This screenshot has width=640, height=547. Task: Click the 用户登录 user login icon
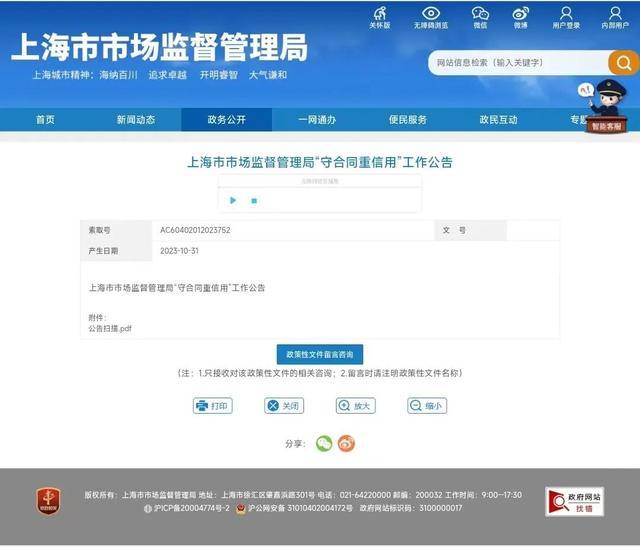[x=566, y=15]
